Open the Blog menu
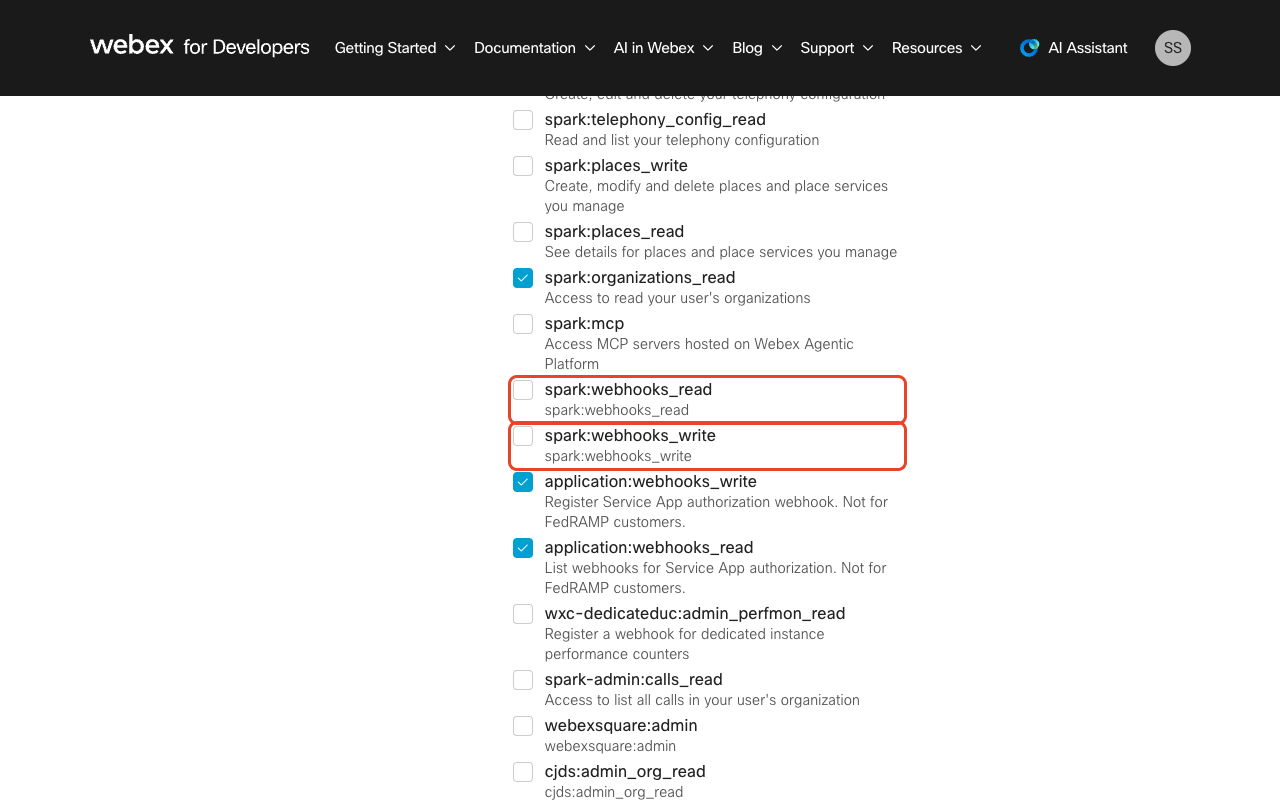Viewport: 1280px width, 800px height. [x=757, y=48]
